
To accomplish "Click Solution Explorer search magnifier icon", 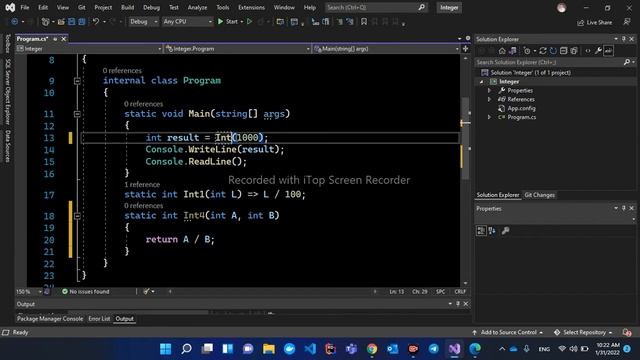I will [x=627, y=62].
